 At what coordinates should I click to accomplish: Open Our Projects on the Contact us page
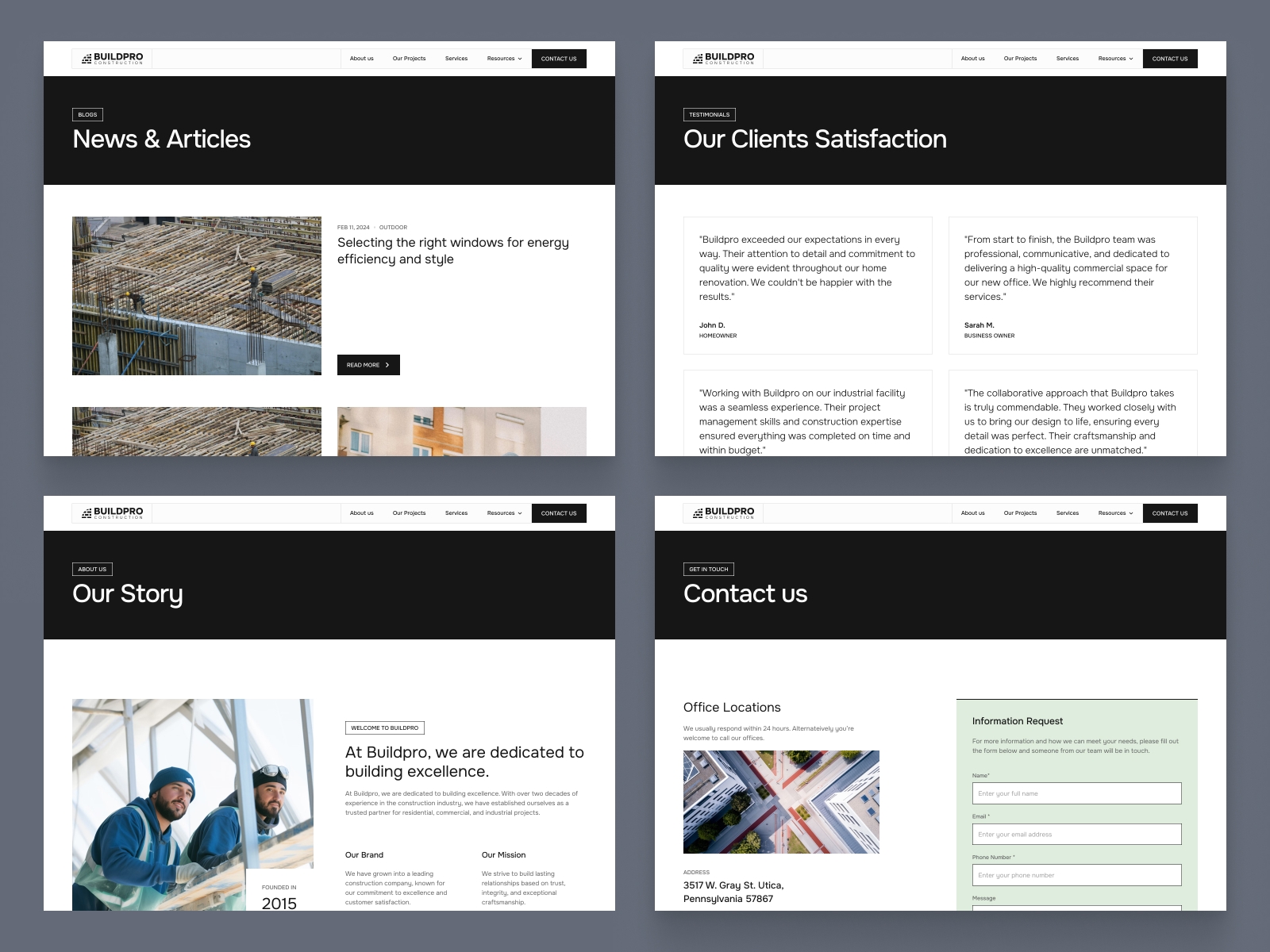tap(1020, 513)
